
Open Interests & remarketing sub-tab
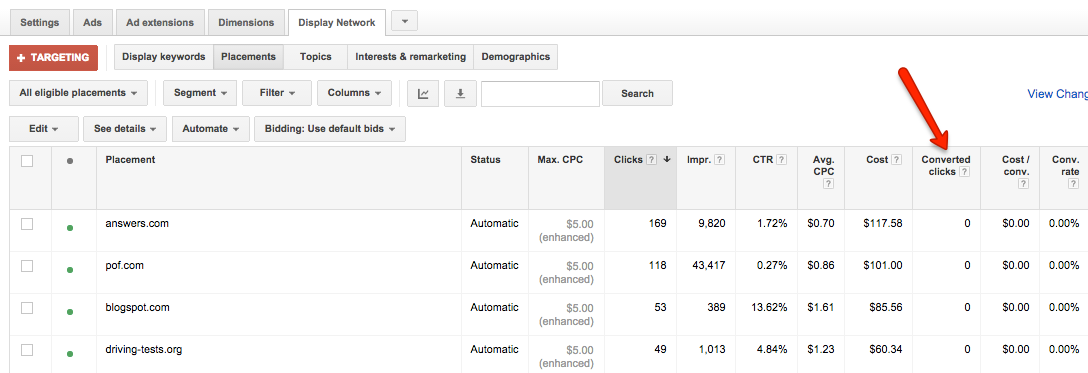tap(411, 57)
